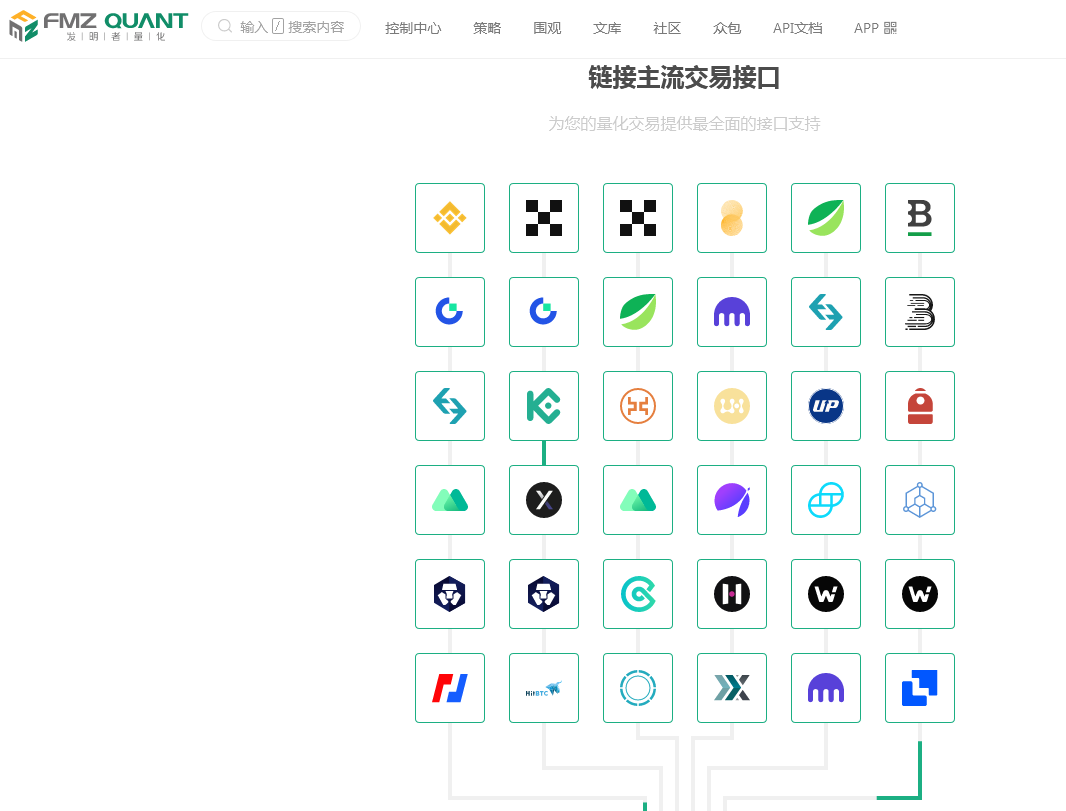Click the teal arrows icon directly above Upbit

tap(826, 312)
